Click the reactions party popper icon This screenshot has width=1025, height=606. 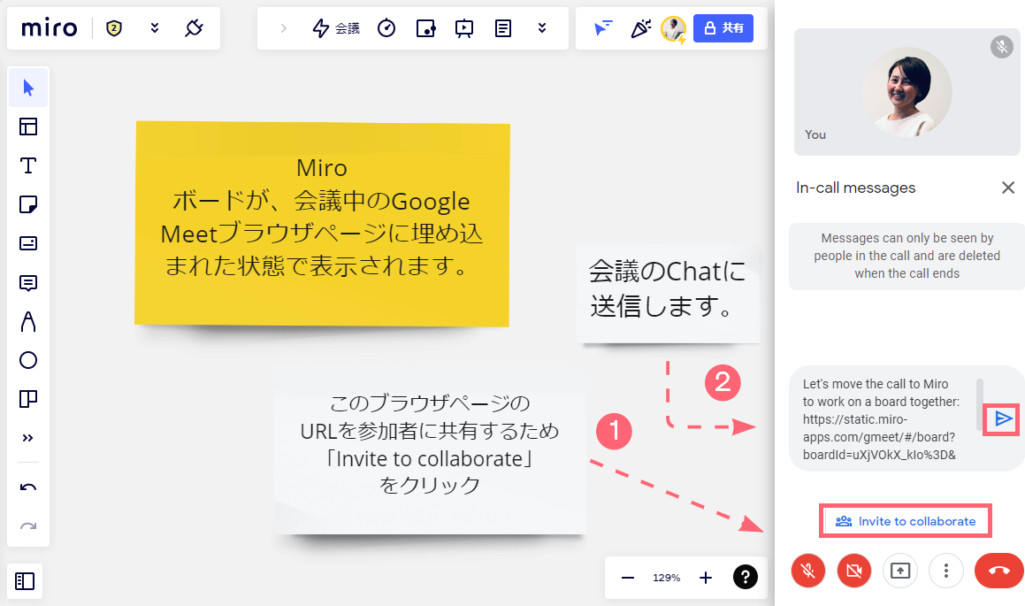click(x=640, y=28)
